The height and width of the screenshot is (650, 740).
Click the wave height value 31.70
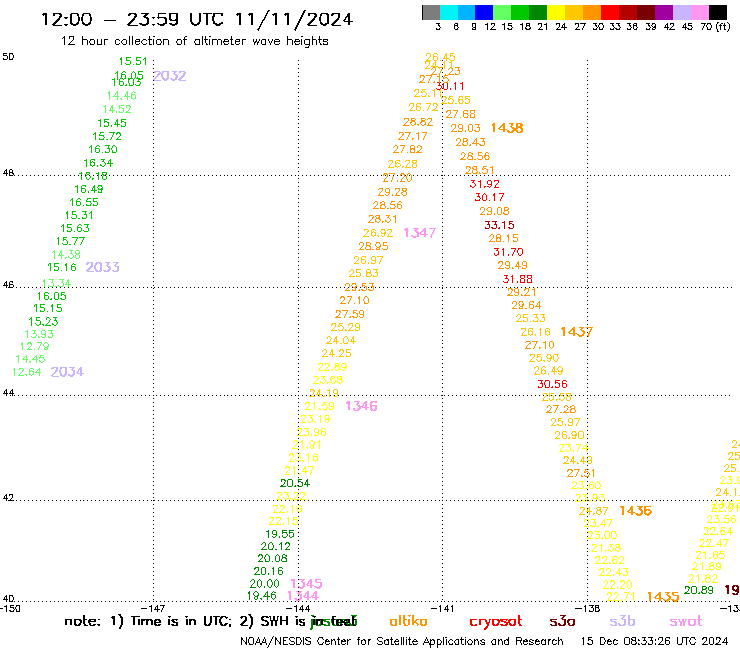[508, 252]
